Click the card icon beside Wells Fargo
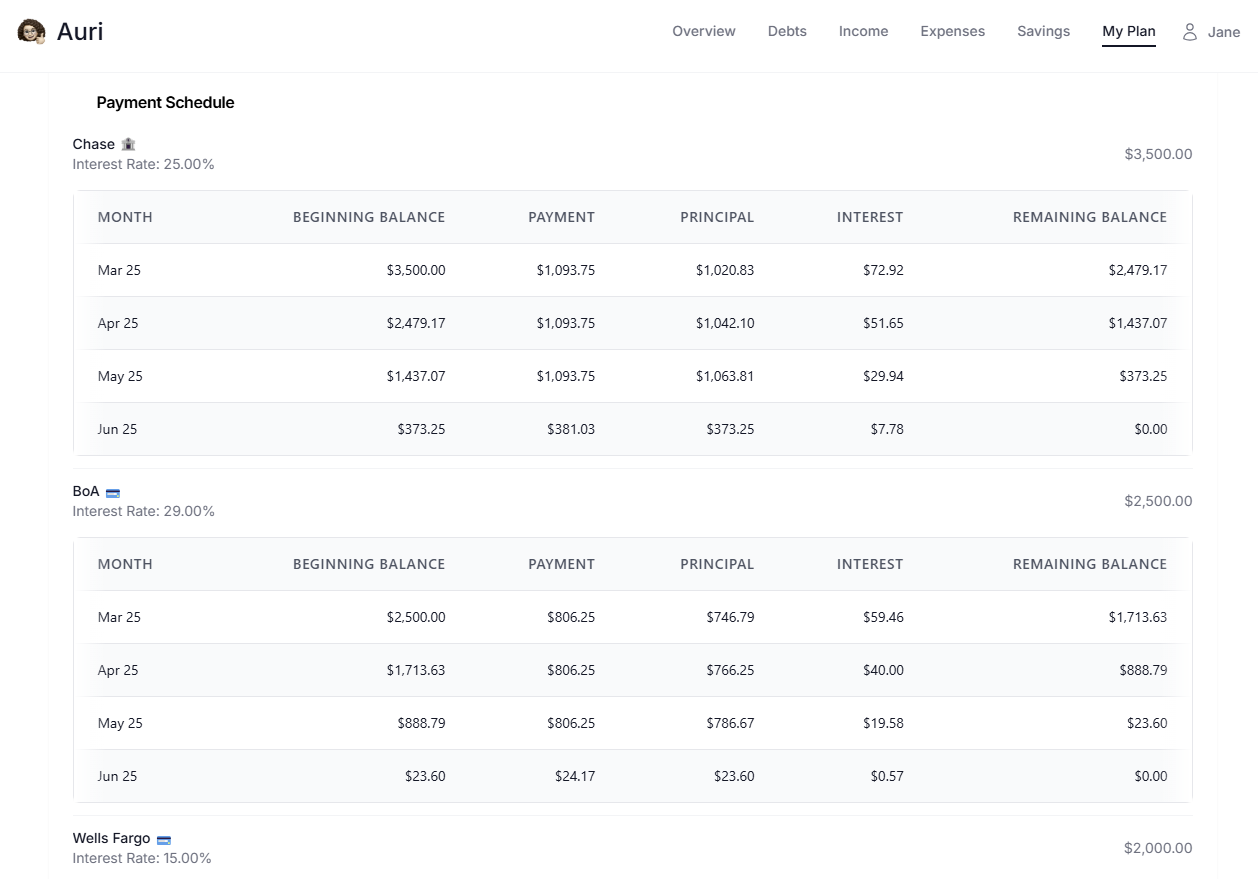The width and height of the screenshot is (1258, 879). [163, 838]
